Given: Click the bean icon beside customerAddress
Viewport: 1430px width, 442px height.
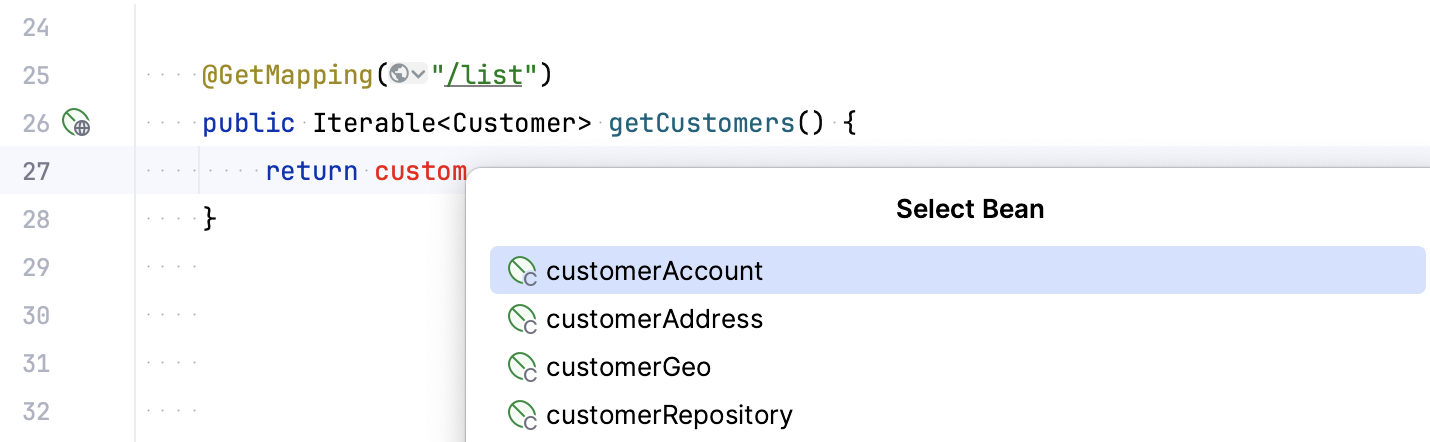Looking at the screenshot, I should tap(523, 319).
